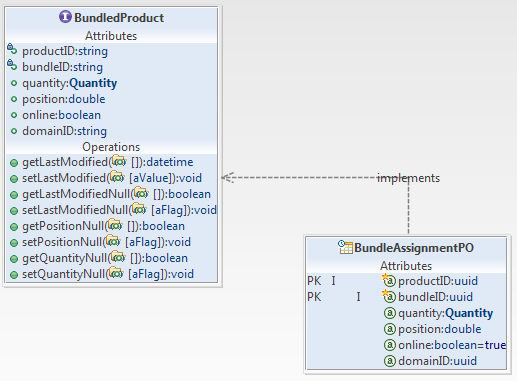517x381 pixels.
Task: Click the folder parameter icon in setQuantityNull
Action: click(117, 273)
